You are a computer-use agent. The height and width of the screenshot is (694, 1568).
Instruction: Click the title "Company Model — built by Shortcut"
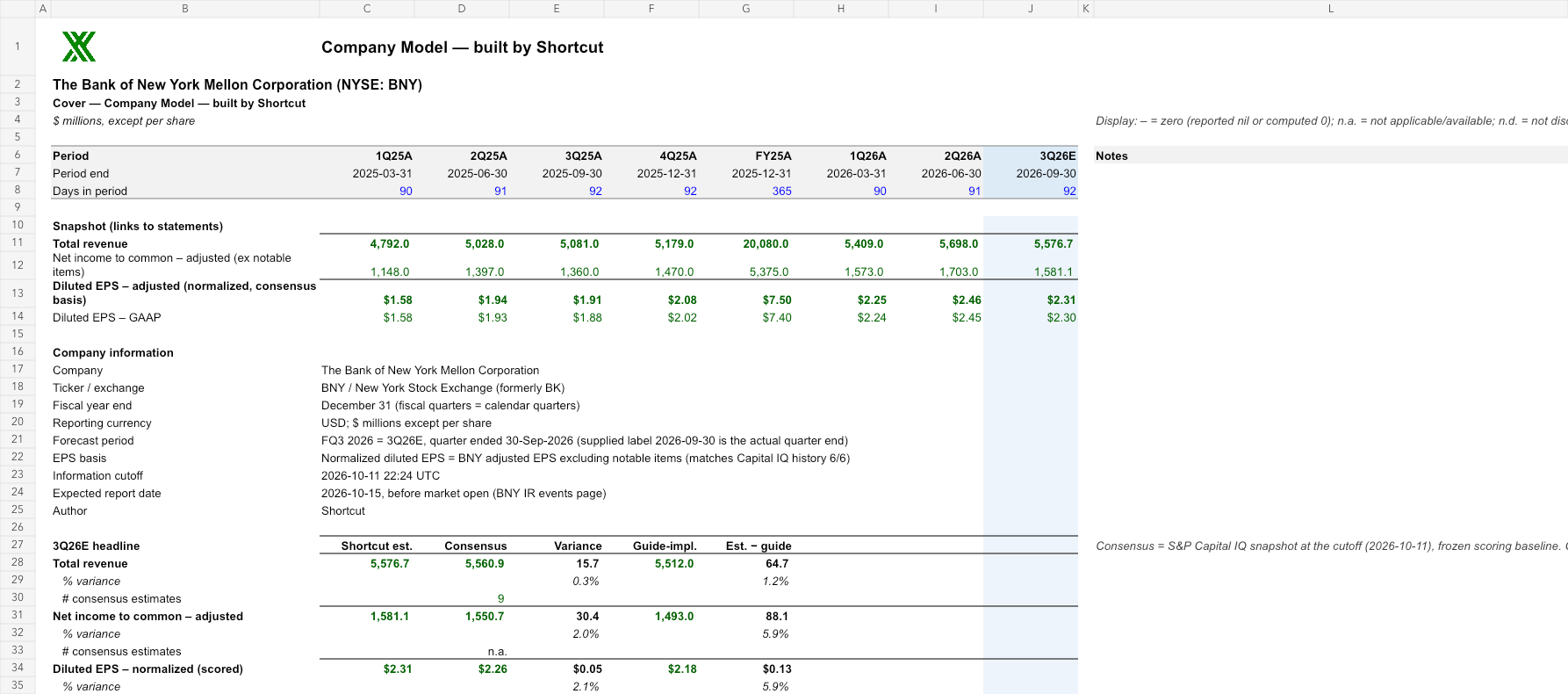point(463,47)
